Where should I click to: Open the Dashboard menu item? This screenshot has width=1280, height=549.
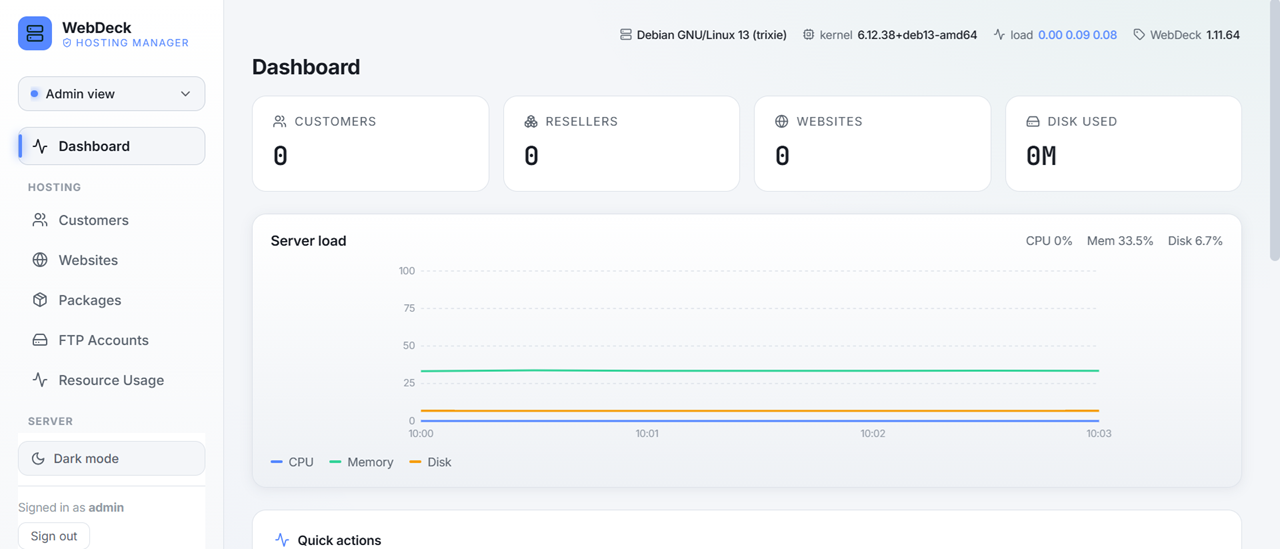coord(111,146)
